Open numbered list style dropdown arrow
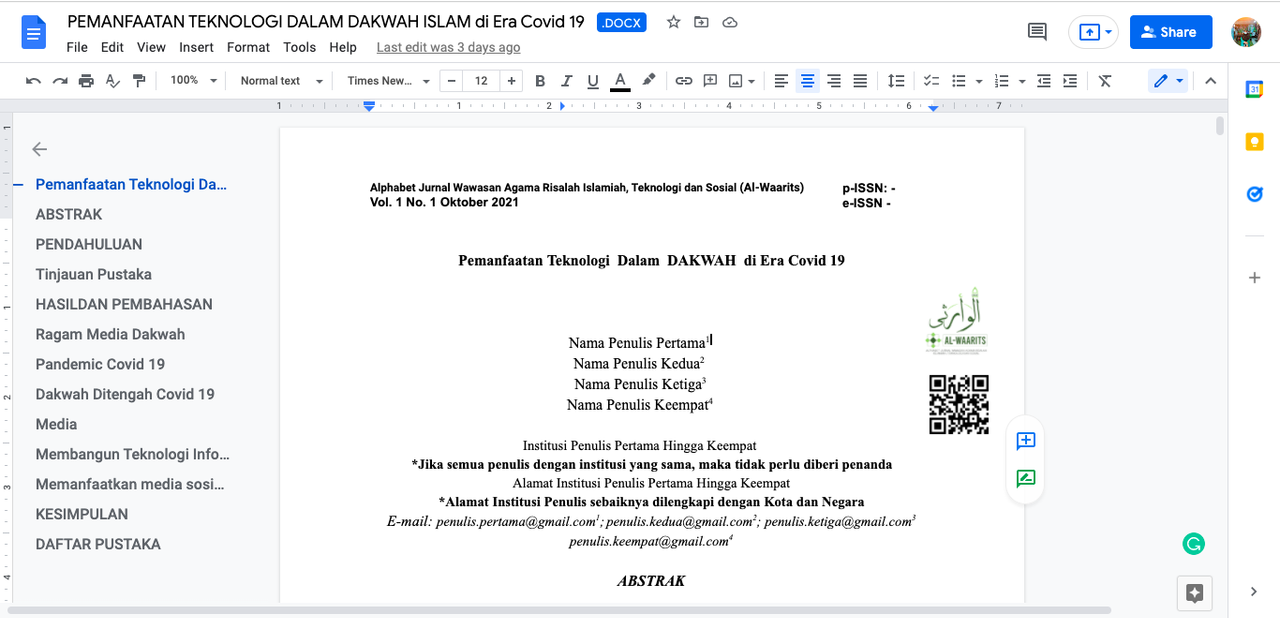This screenshot has width=1280, height=618. tap(1022, 81)
